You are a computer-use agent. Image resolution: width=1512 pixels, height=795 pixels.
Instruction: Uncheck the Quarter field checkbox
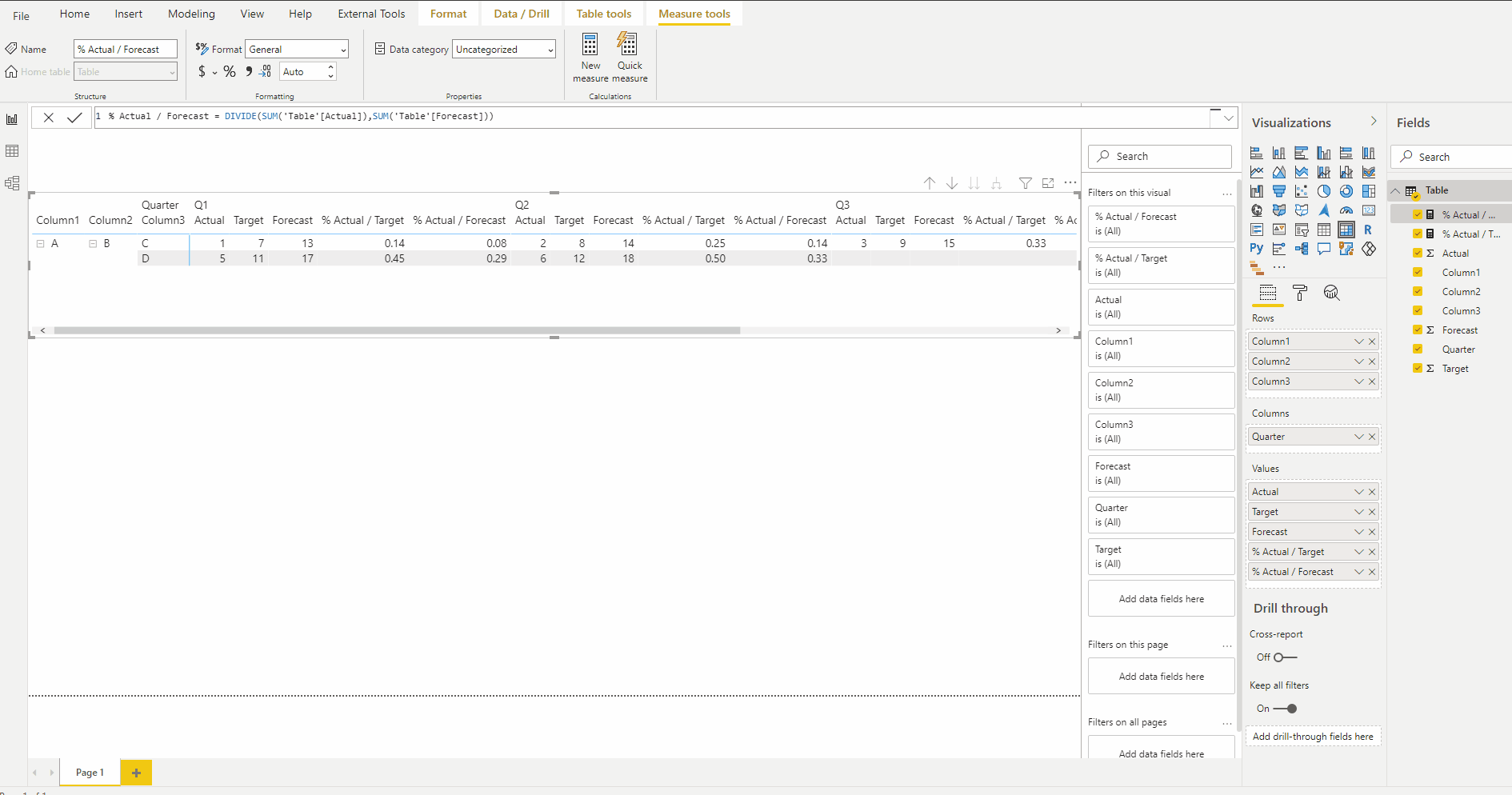(1418, 349)
